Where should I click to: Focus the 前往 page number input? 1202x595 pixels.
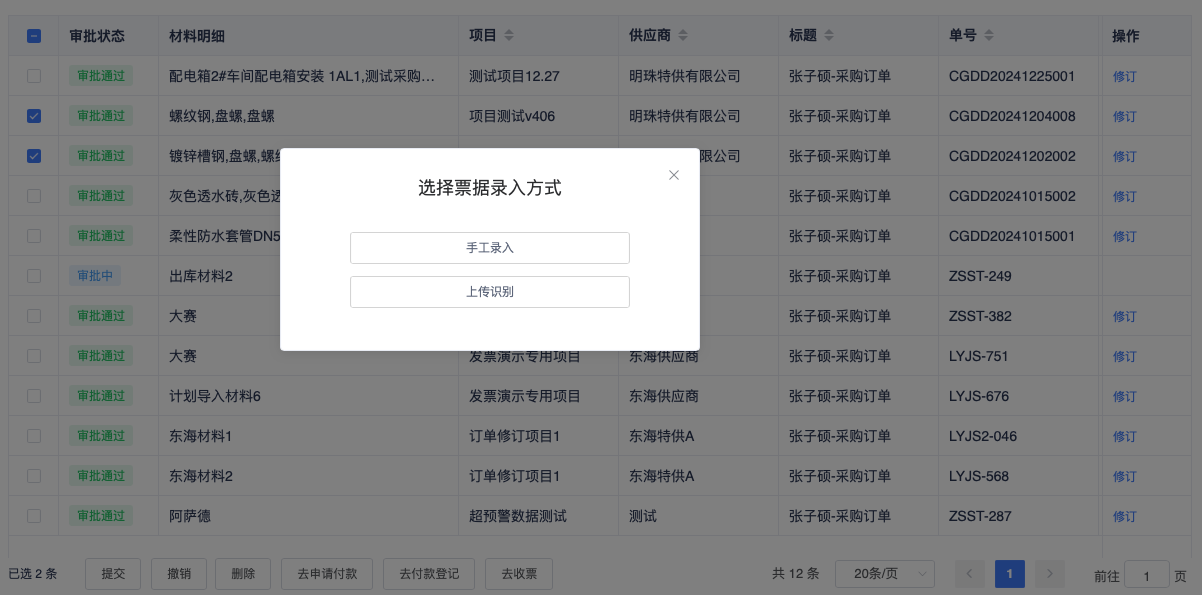(1147, 574)
